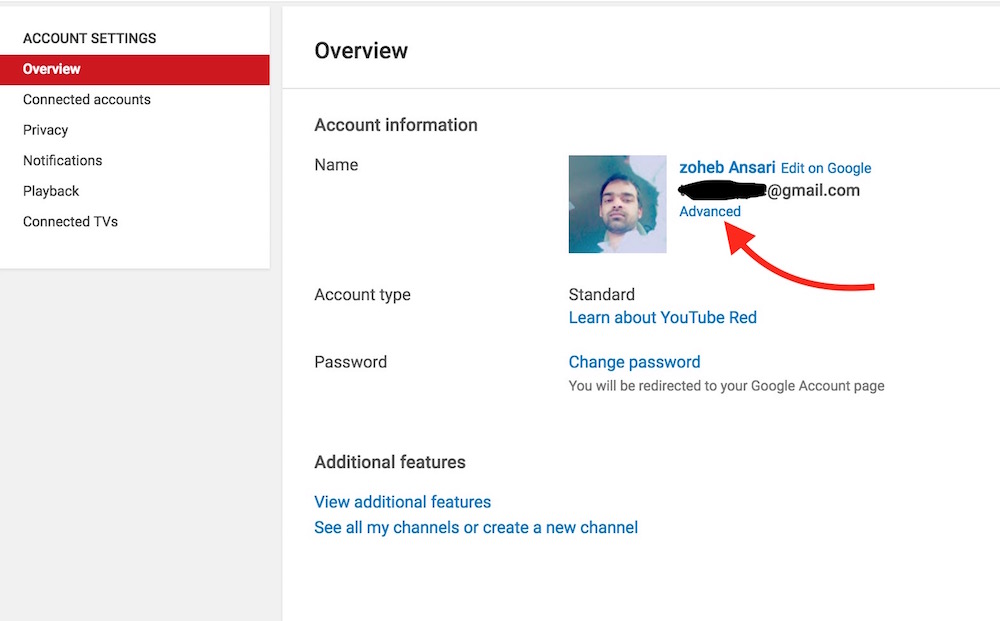
Task: Click the Change password link
Action: [x=634, y=362]
